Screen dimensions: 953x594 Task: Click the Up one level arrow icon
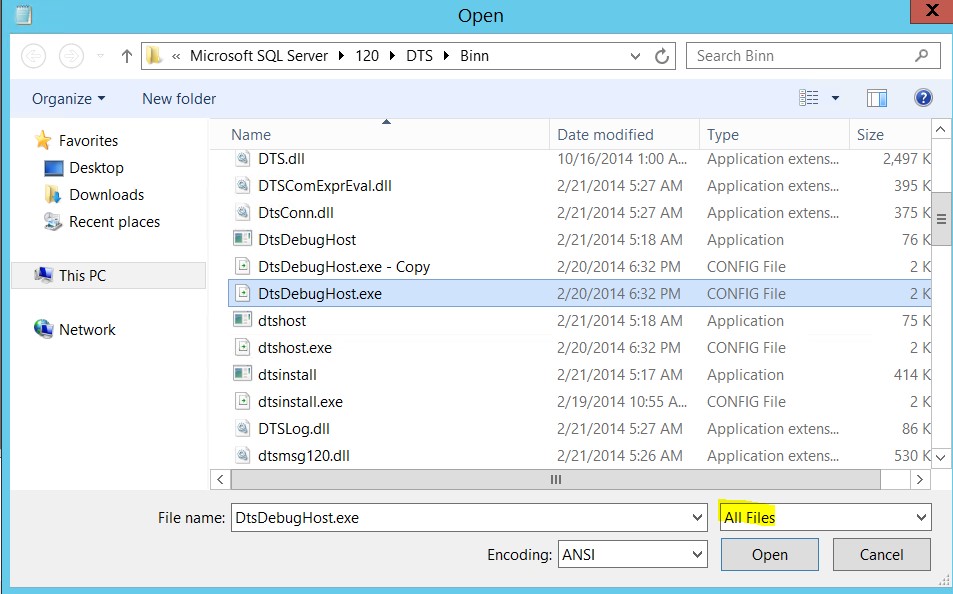(126, 56)
